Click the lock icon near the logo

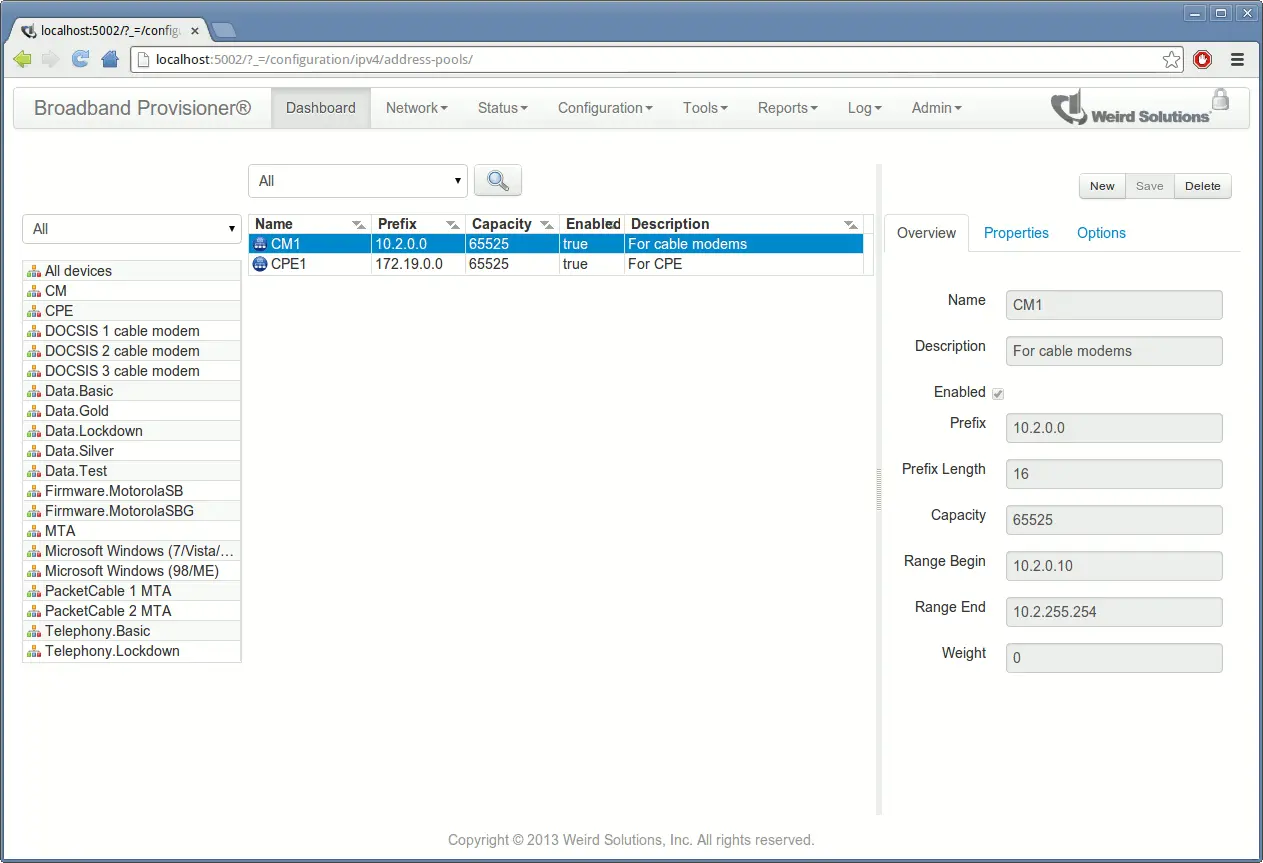pyautogui.click(x=1221, y=99)
